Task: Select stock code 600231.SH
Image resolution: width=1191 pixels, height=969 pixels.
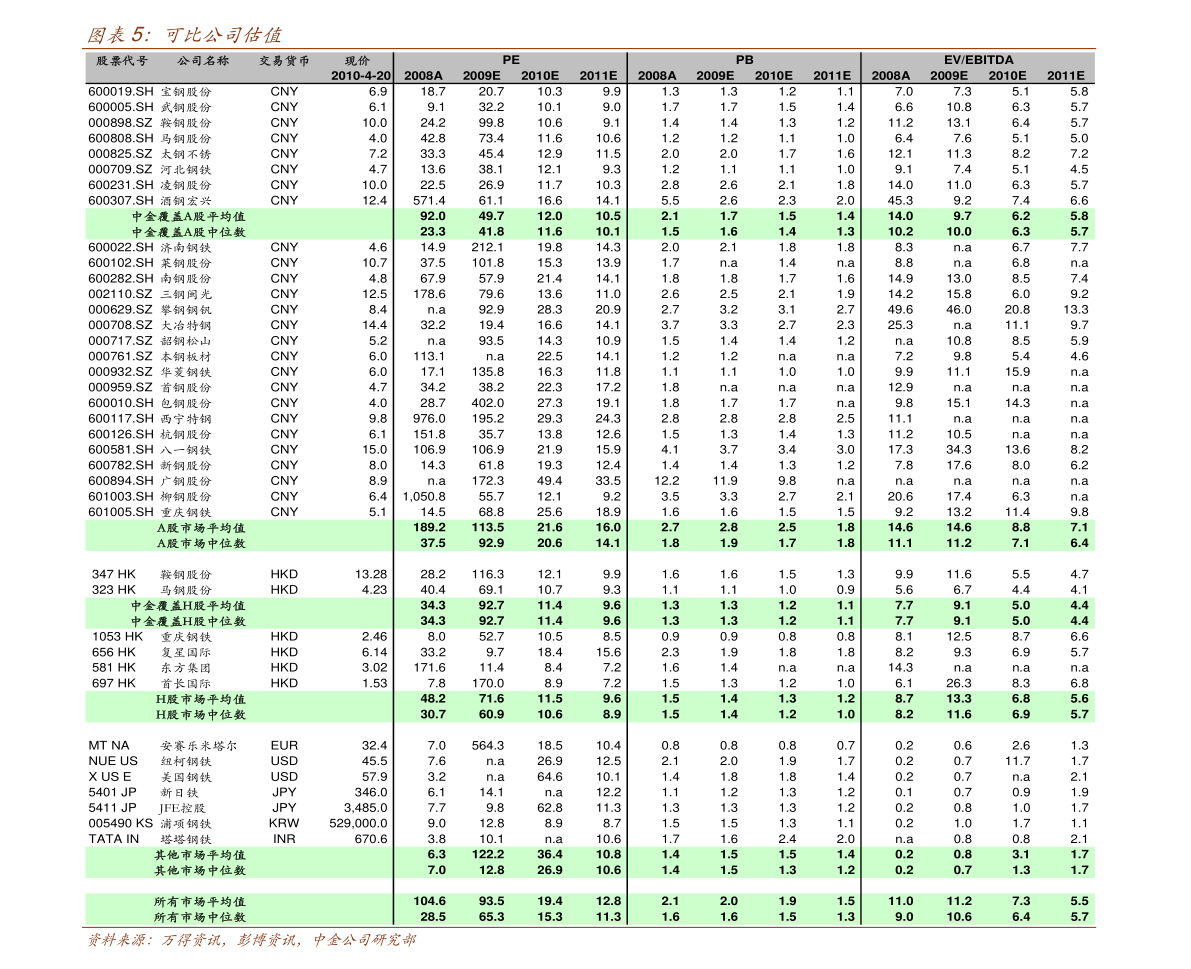Action: 120,185
